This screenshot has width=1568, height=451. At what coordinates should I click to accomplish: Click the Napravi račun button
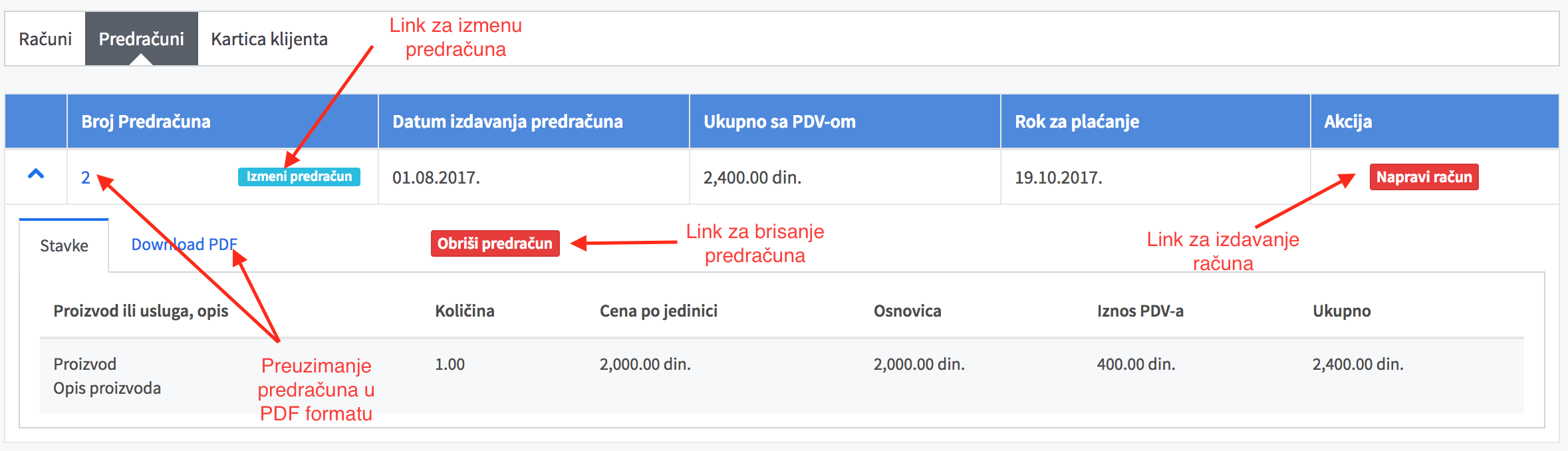(1424, 177)
